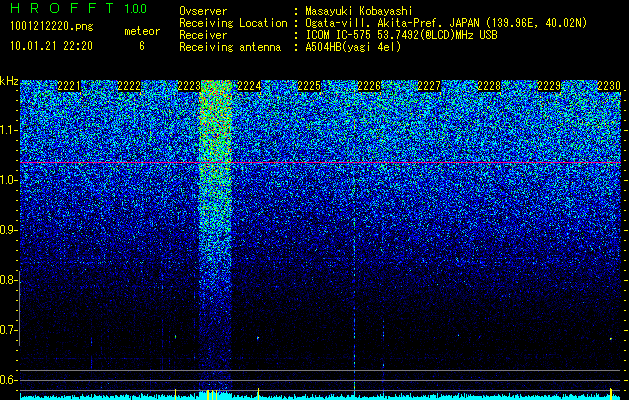Screen dimensions: 629x400
Task: Click the meteor count value 6
Action: click(142, 46)
